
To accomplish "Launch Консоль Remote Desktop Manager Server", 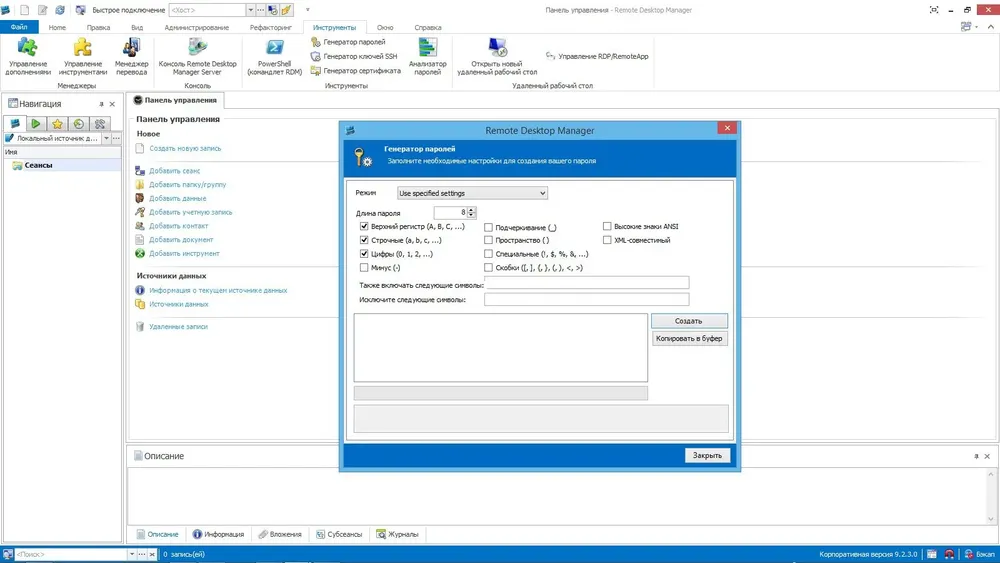I will pyautogui.click(x=197, y=57).
